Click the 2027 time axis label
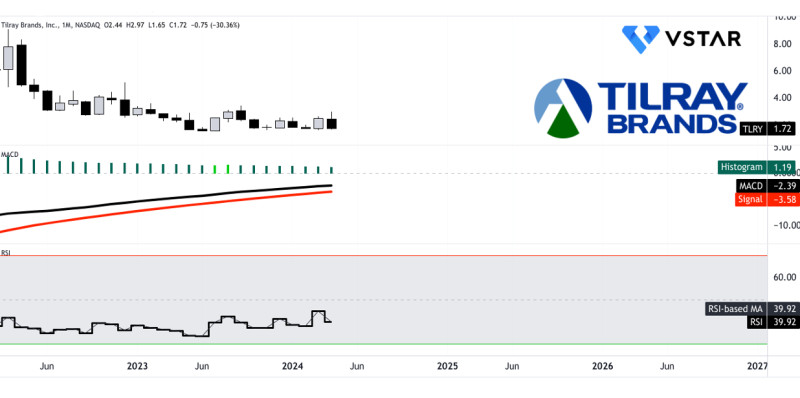This screenshot has height=398, width=800. pyautogui.click(x=757, y=366)
